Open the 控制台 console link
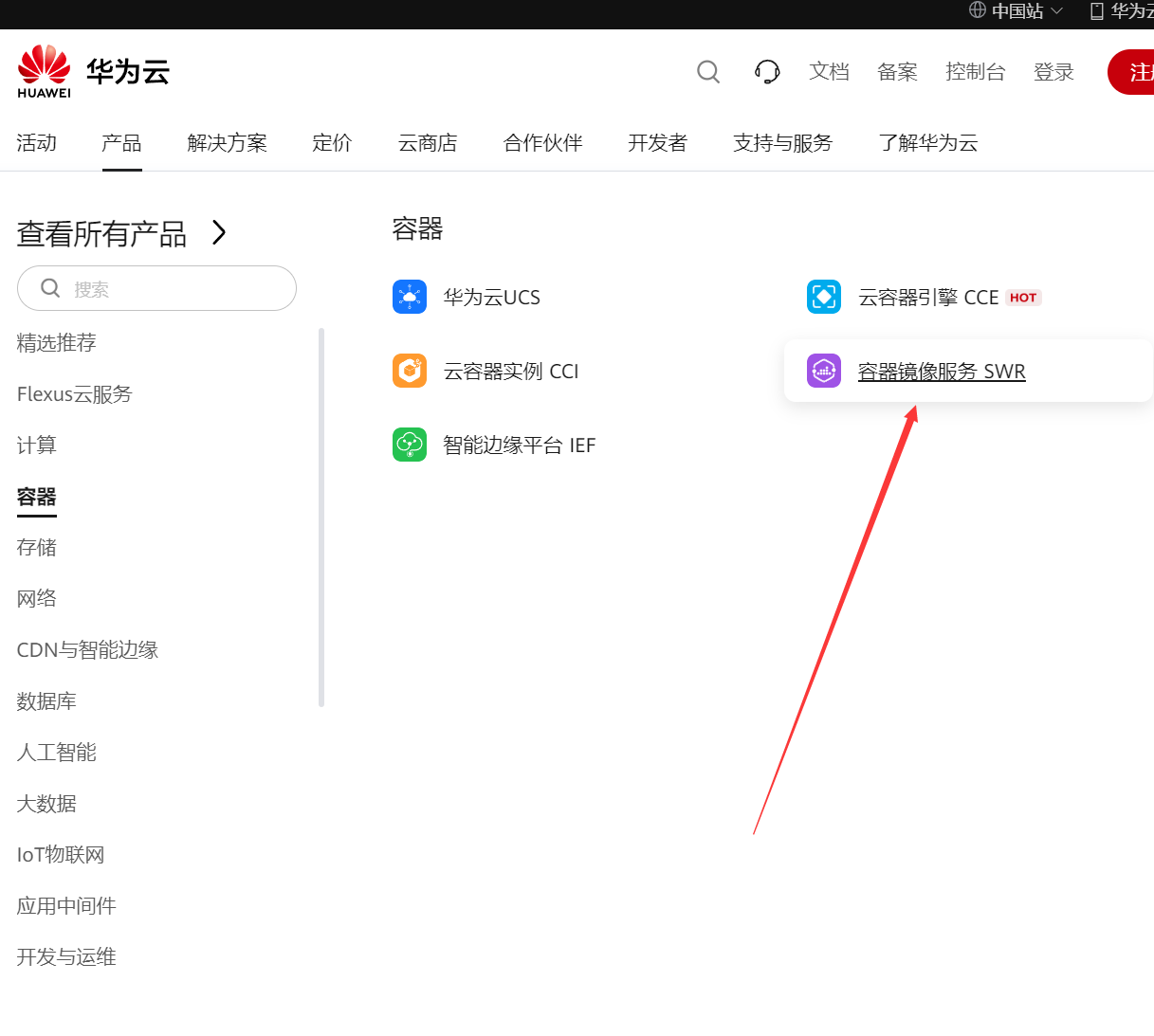 point(976,72)
